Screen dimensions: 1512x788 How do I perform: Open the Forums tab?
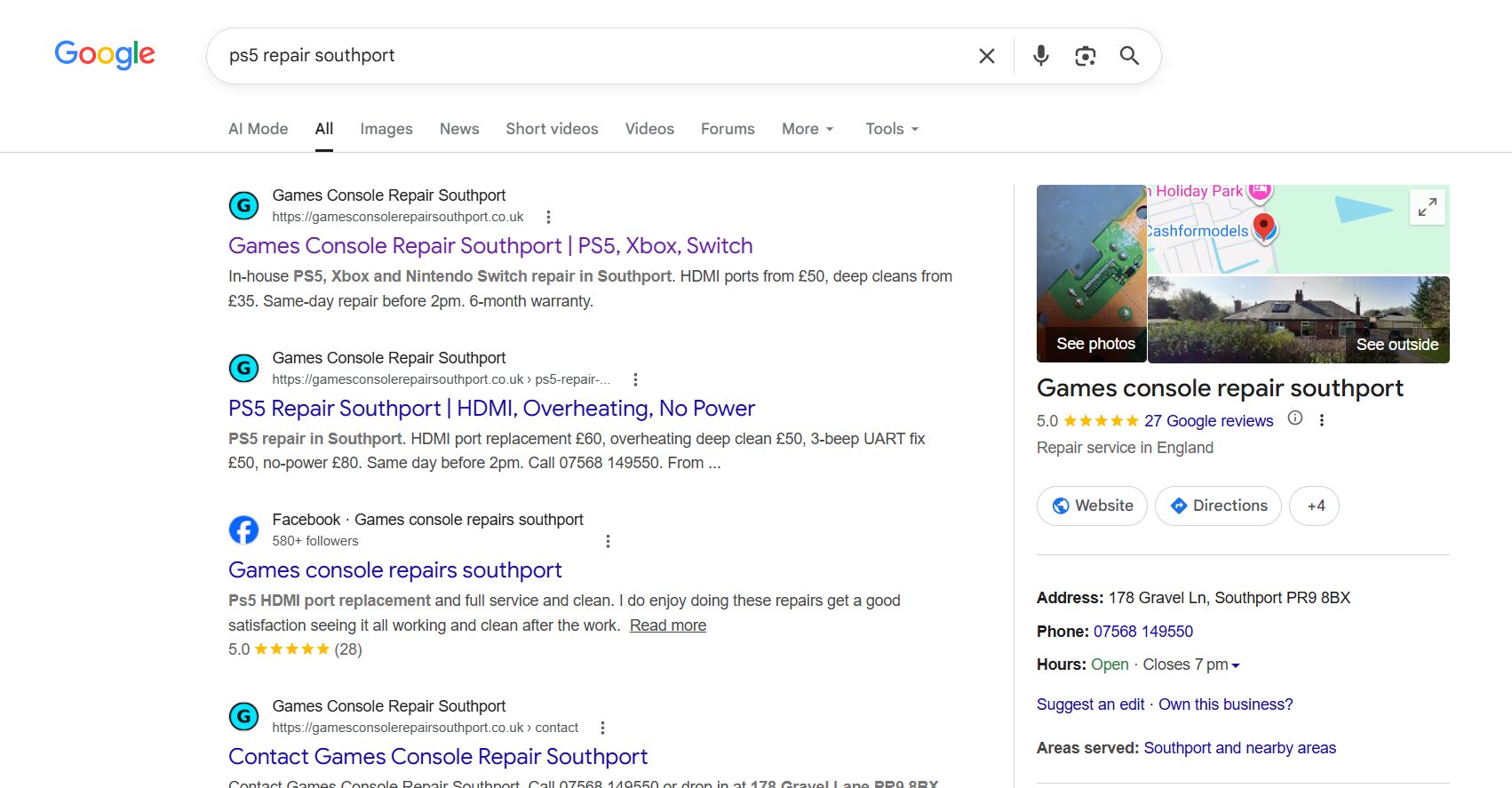(x=728, y=129)
